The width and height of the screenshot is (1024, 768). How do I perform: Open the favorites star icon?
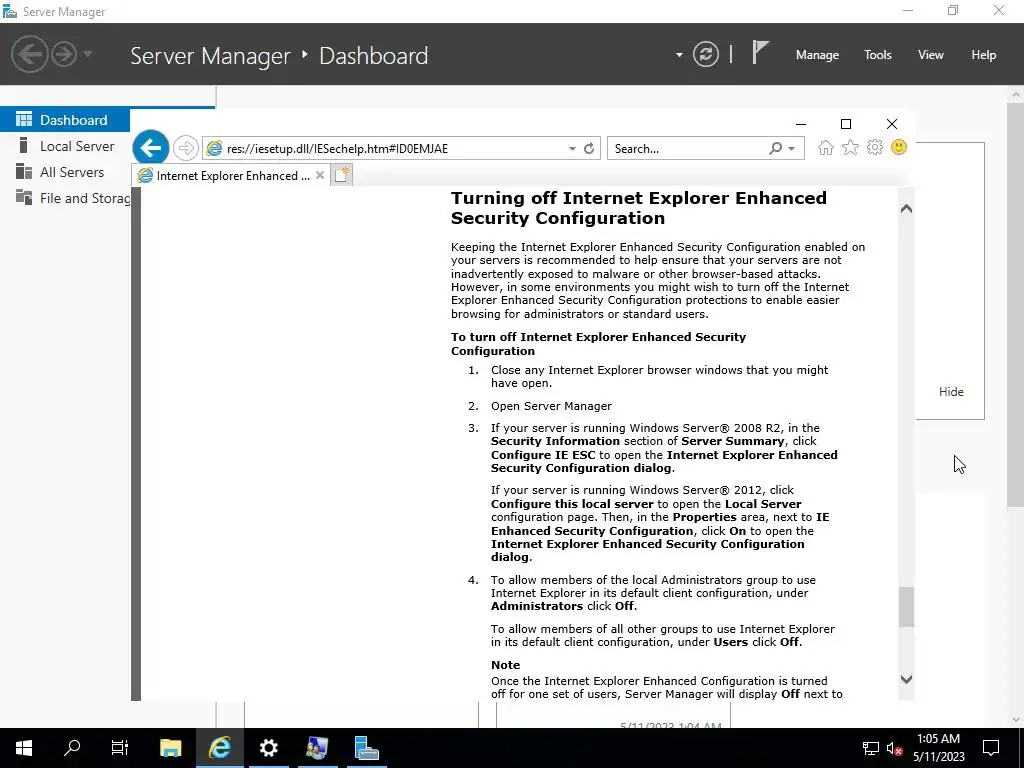tap(850, 148)
